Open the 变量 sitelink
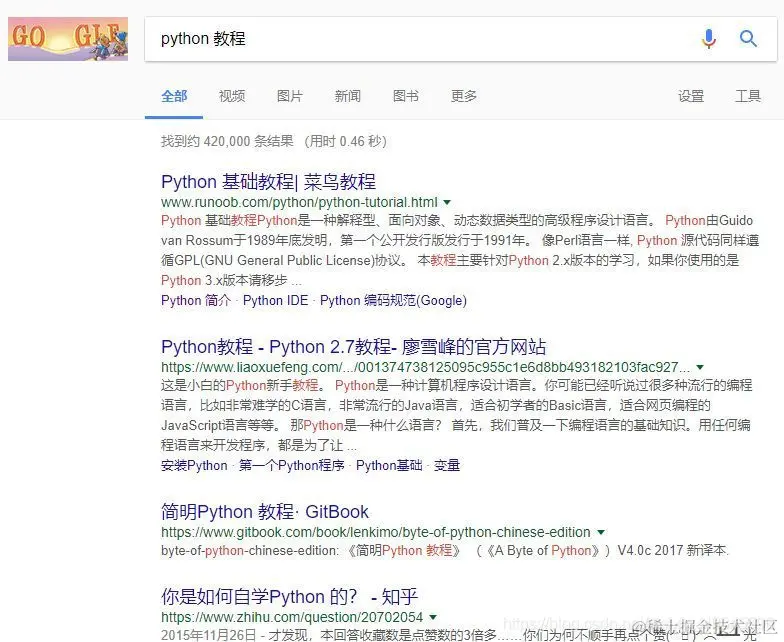The width and height of the screenshot is (784, 642). (x=447, y=466)
